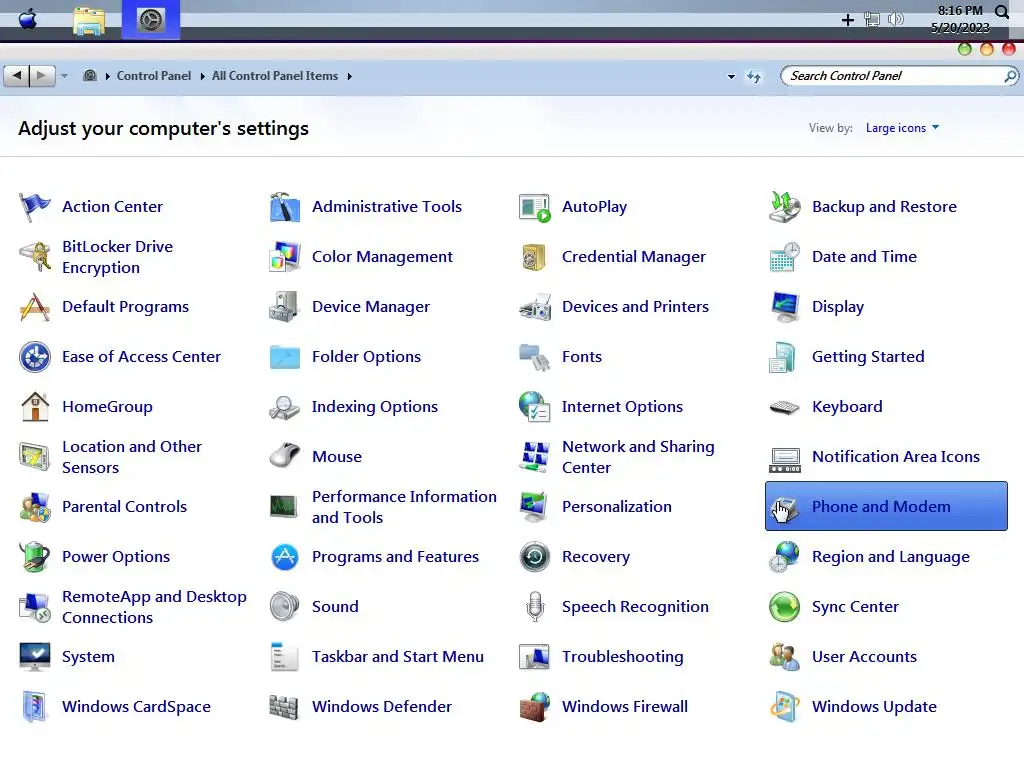This screenshot has height=768, width=1024.
Task: Expand the arrow after All Control Panel Items
Action: click(349, 76)
